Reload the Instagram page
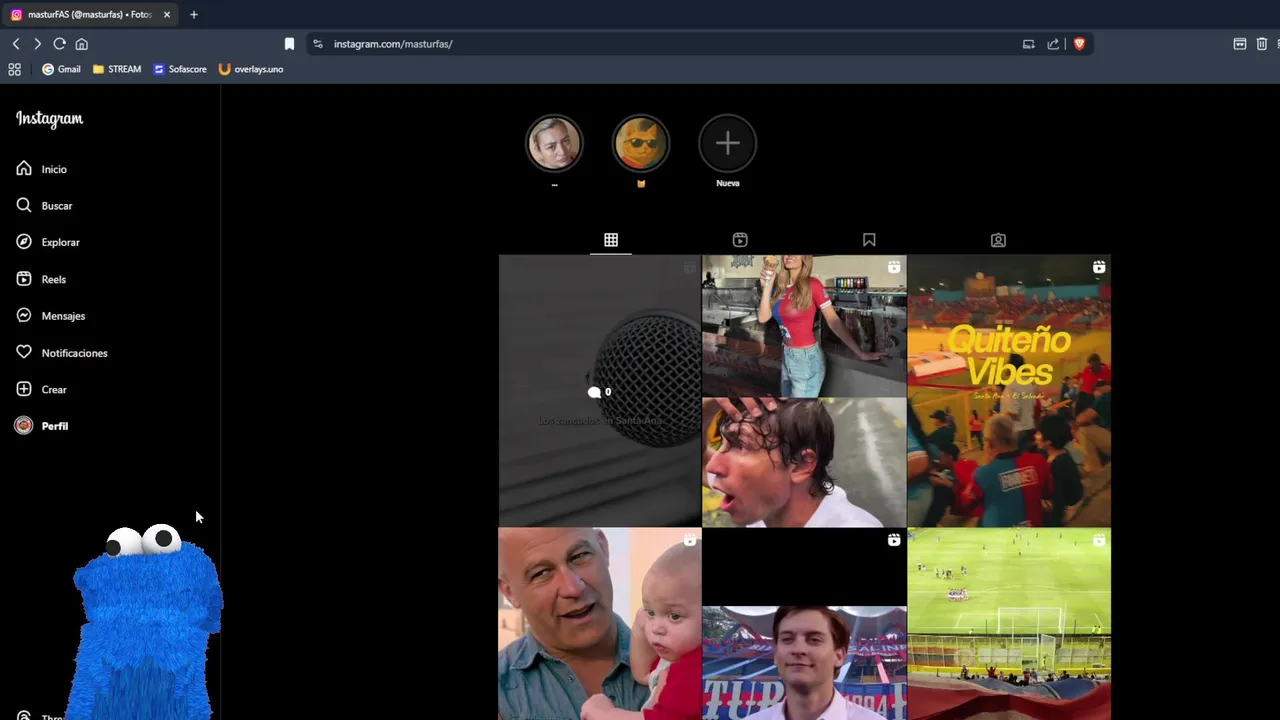This screenshot has width=1280, height=720. coord(59,44)
